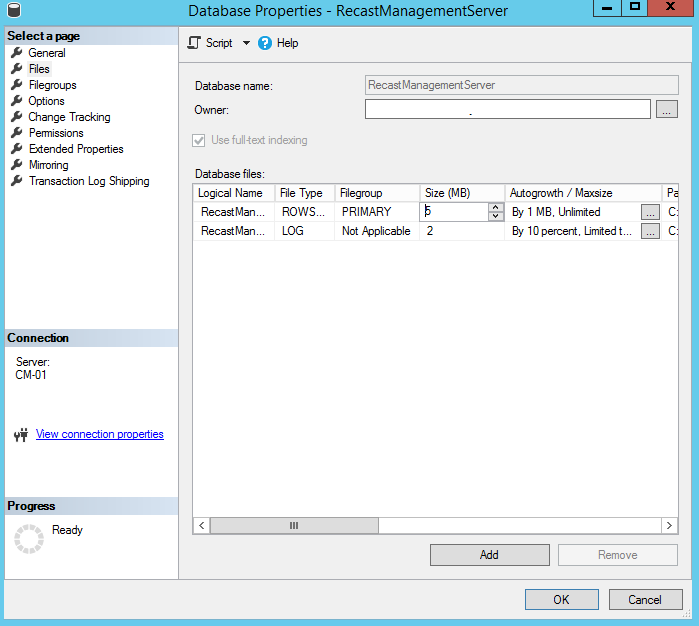
Task: Click the File Type column header
Action: click(x=305, y=193)
